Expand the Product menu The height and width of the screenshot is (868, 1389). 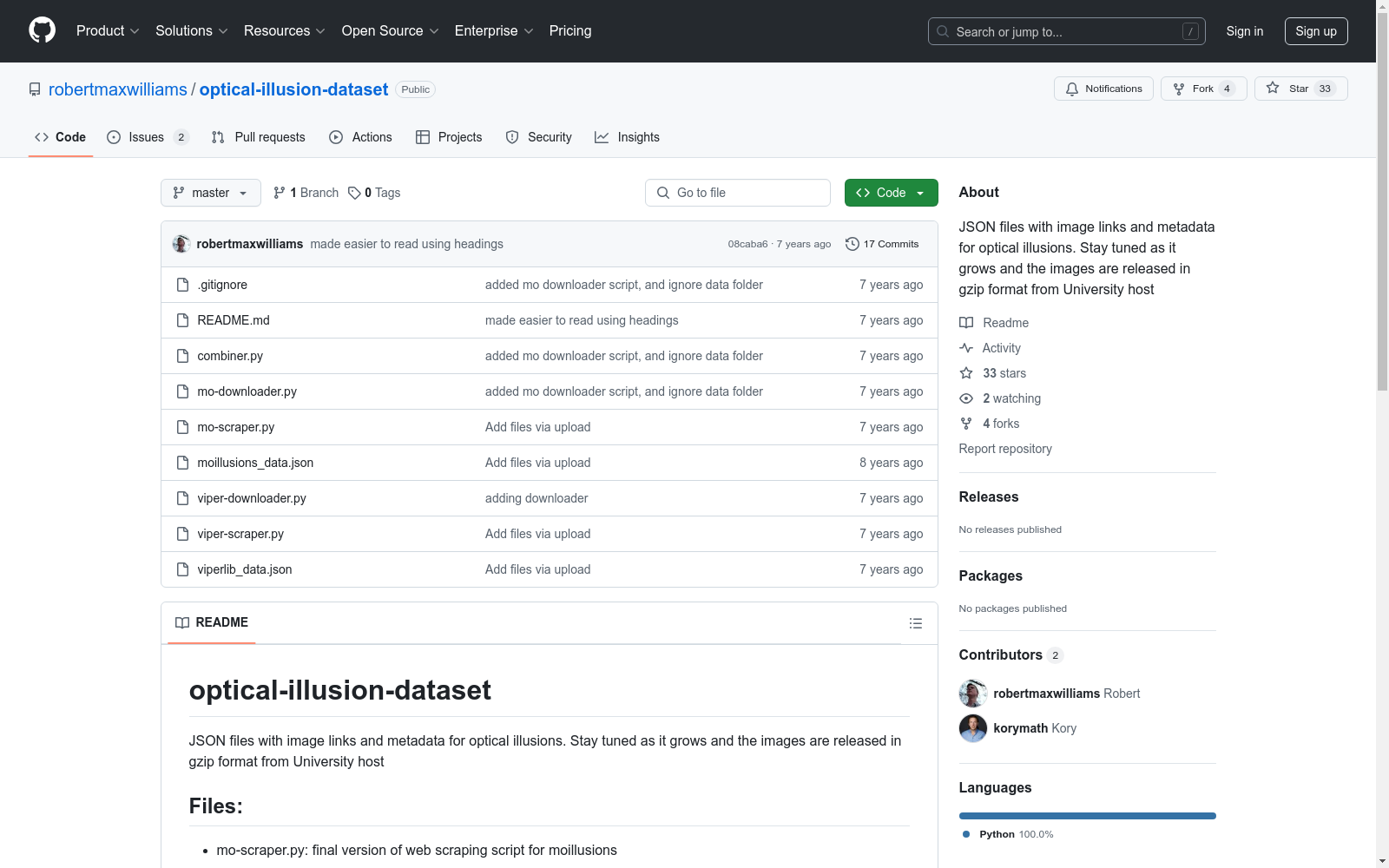click(x=108, y=30)
